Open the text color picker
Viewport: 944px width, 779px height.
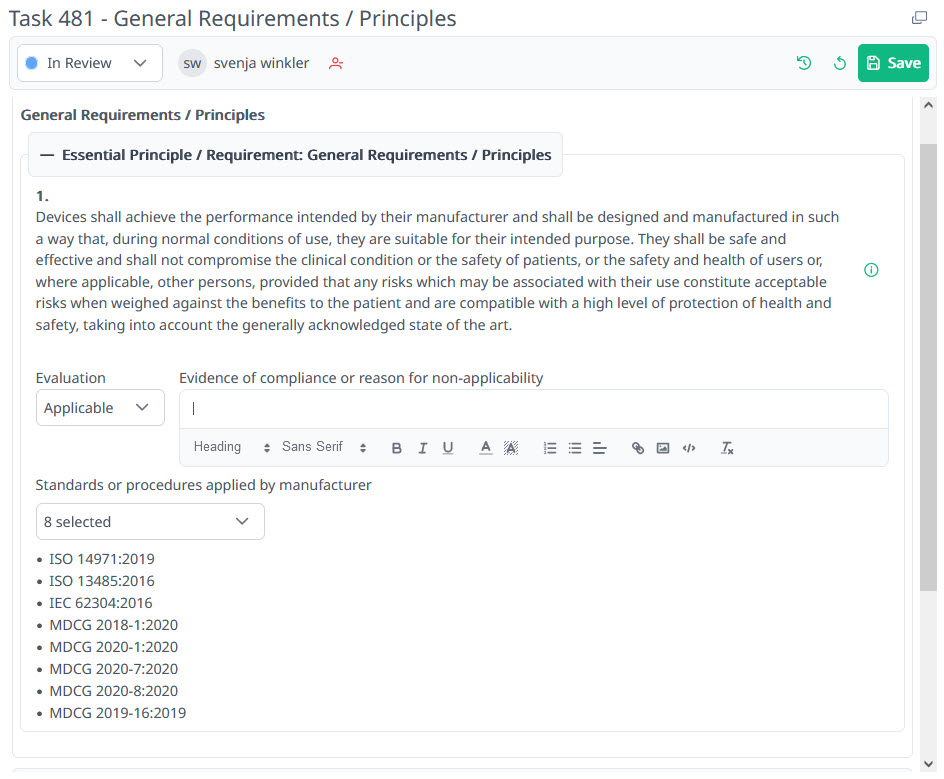point(485,448)
